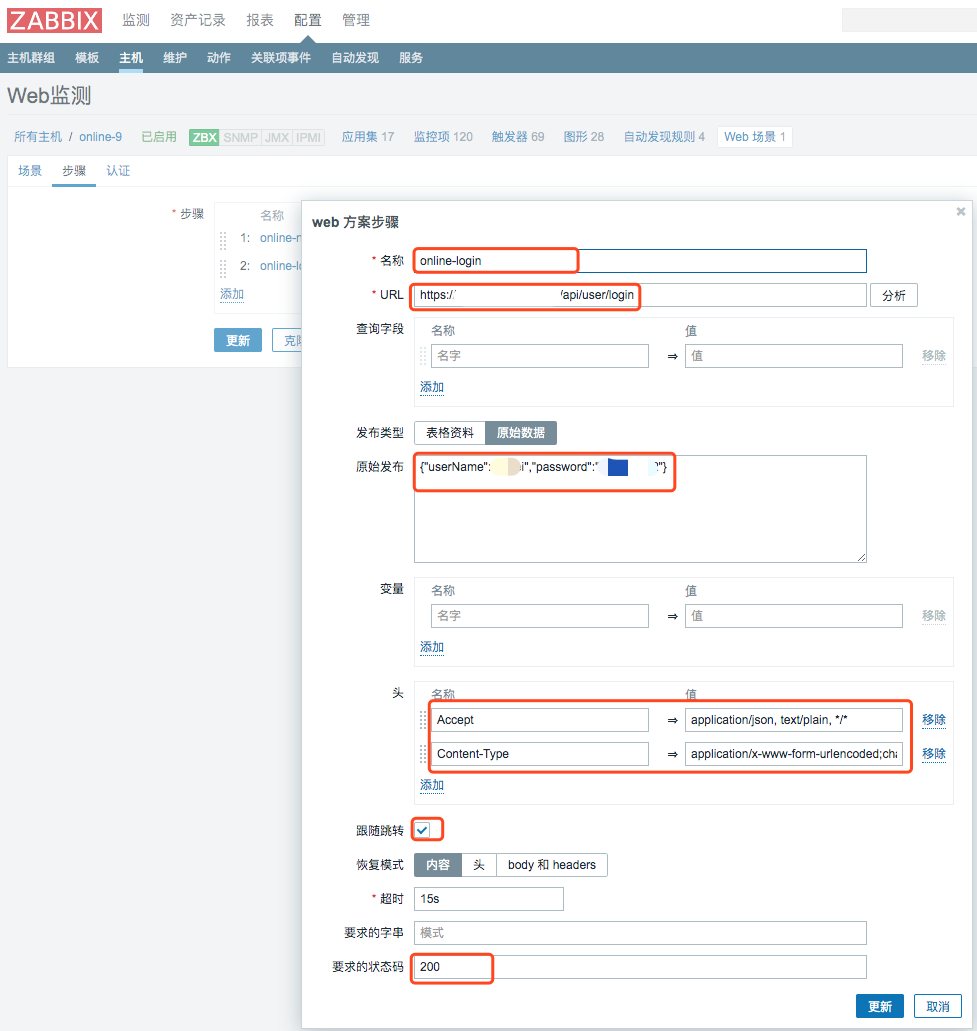Open the 管理 top menu
Screen dimensions: 977x1031
356,20
